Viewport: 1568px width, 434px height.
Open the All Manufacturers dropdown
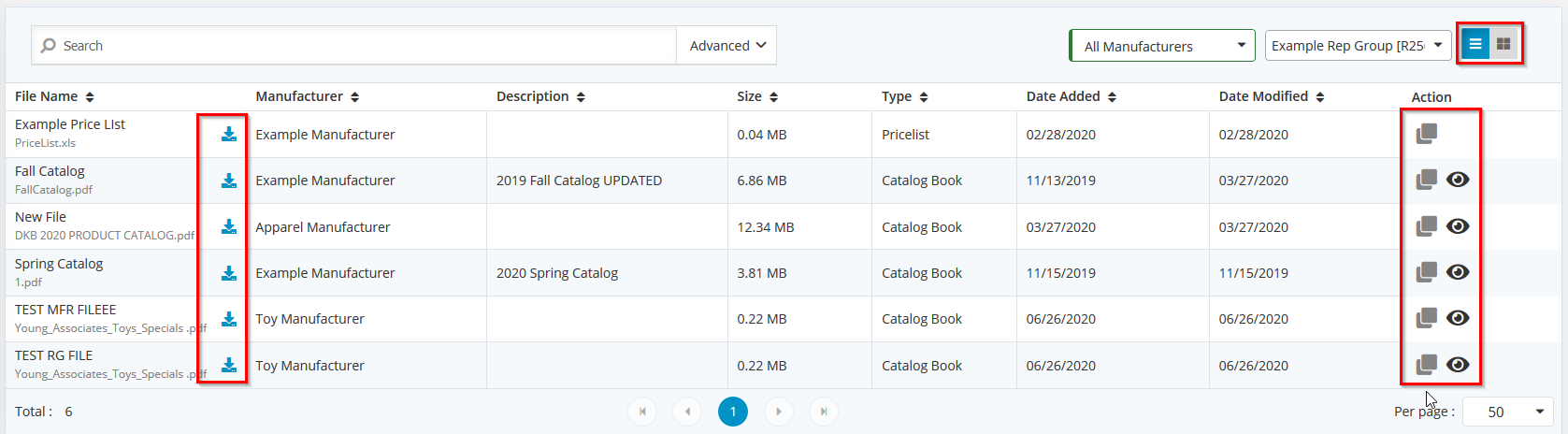tap(1162, 46)
